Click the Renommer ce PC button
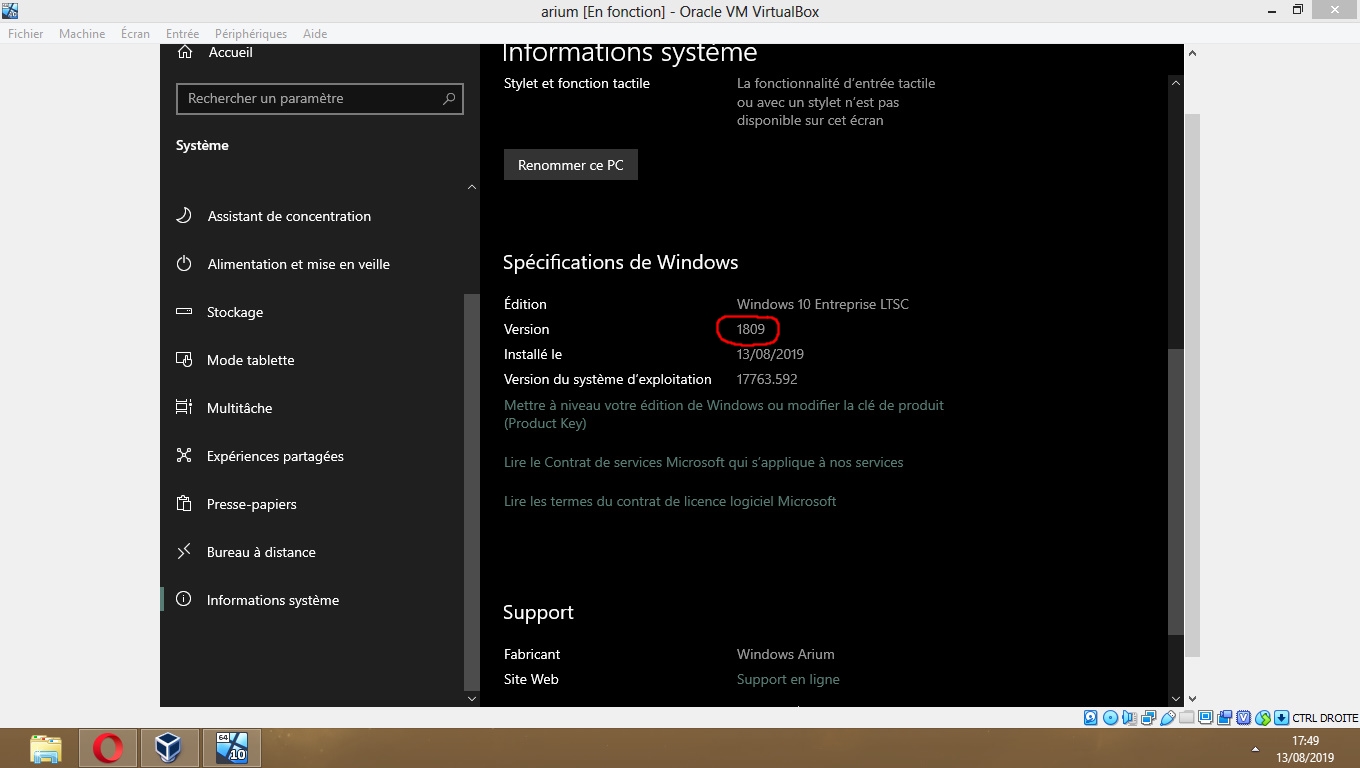This screenshot has height=768, width=1360. [x=570, y=165]
